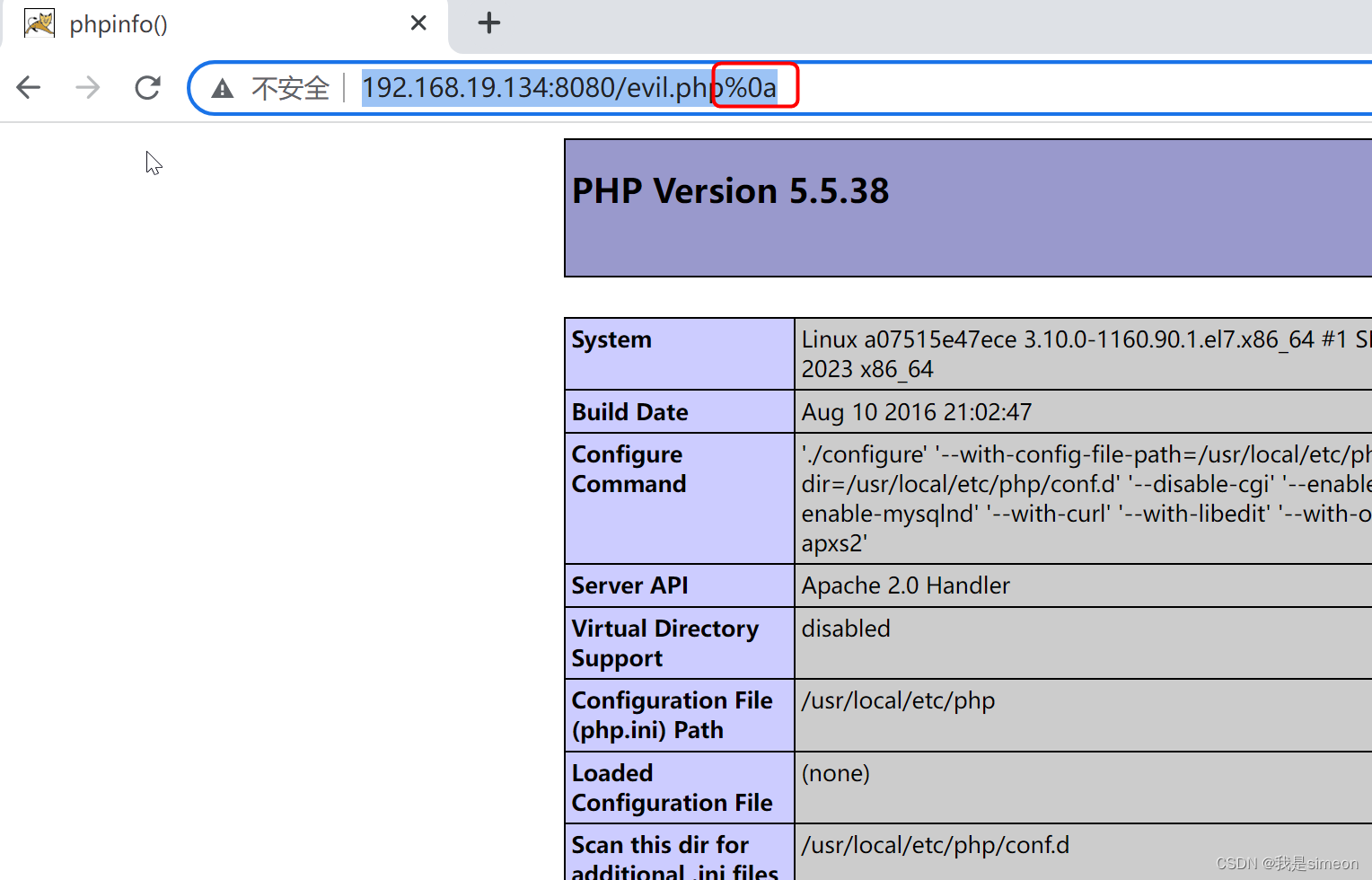1372x880 pixels.
Task: Click the Linux a07515e47ece system value
Action: (1086, 354)
